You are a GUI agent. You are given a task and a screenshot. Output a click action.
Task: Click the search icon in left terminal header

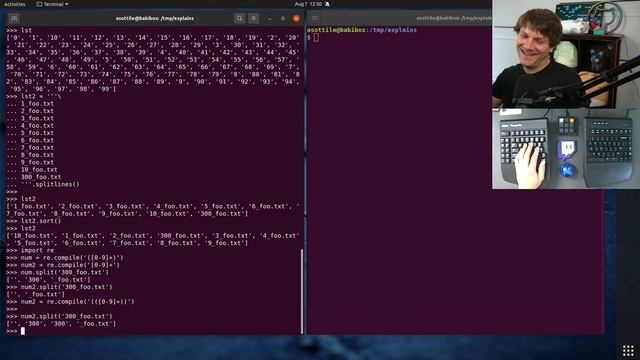[240, 18]
